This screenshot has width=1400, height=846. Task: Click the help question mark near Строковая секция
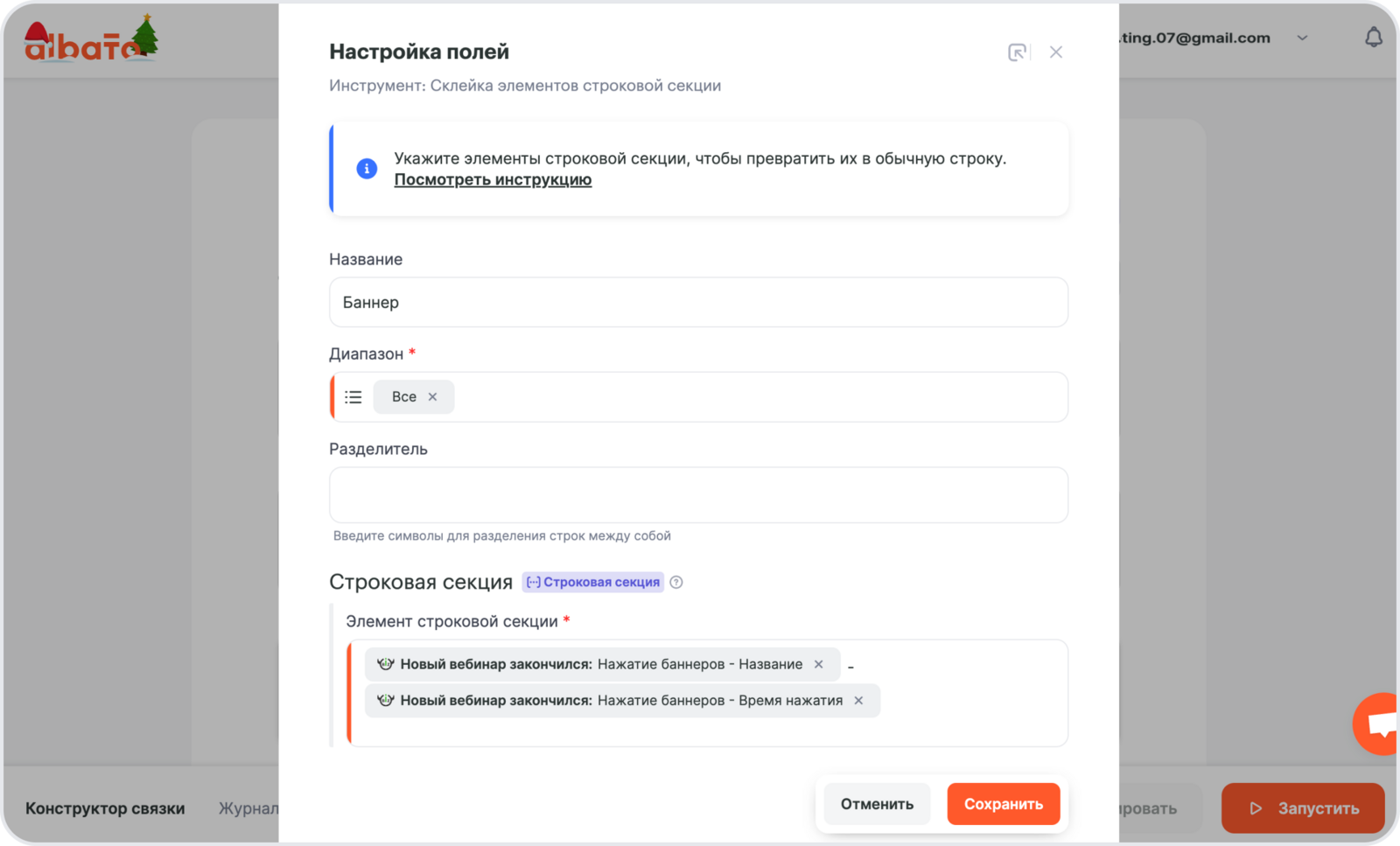(x=676, y=583)
